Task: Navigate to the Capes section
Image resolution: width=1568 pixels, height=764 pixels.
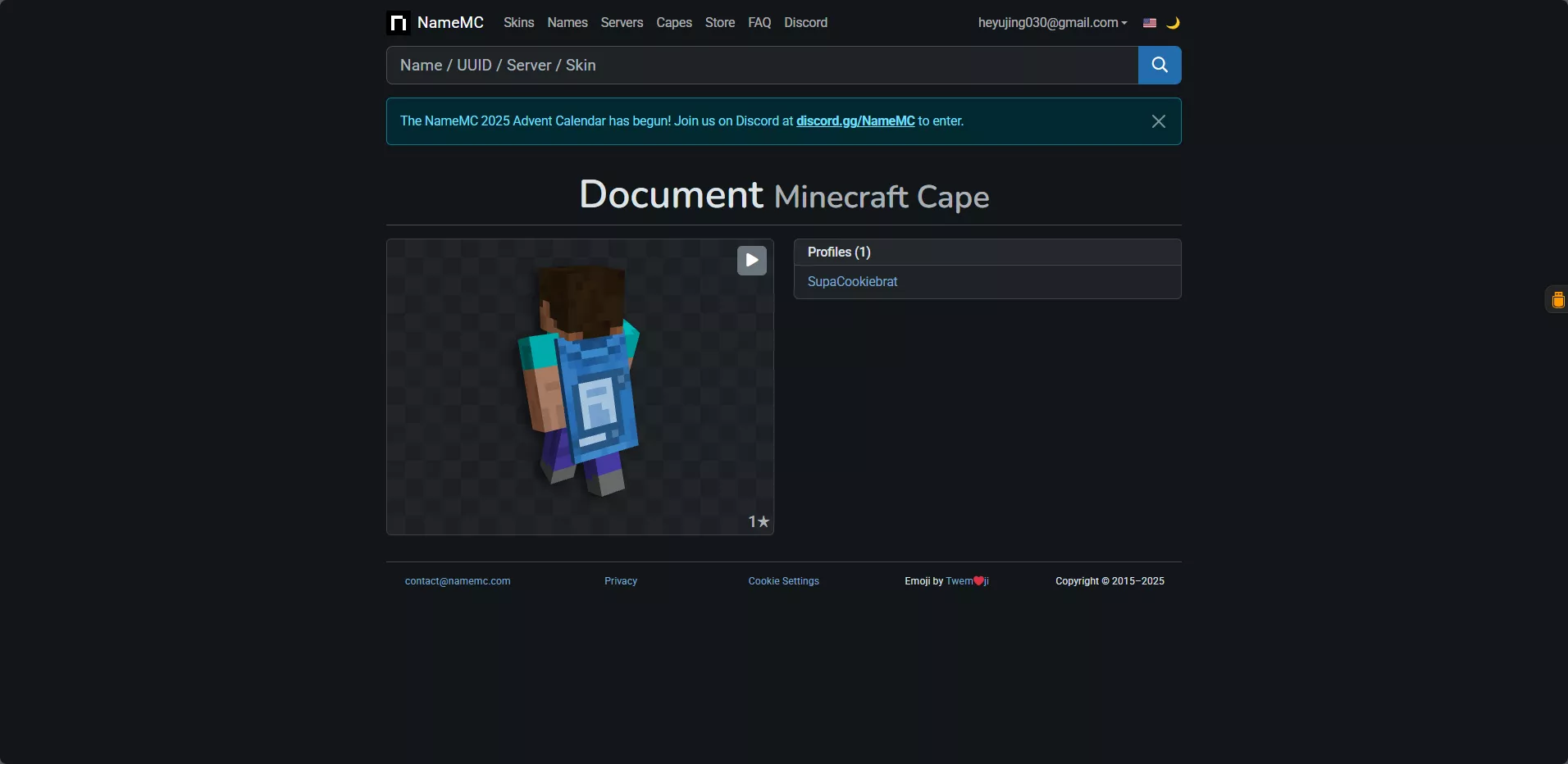Action: [x=674, y=23]
